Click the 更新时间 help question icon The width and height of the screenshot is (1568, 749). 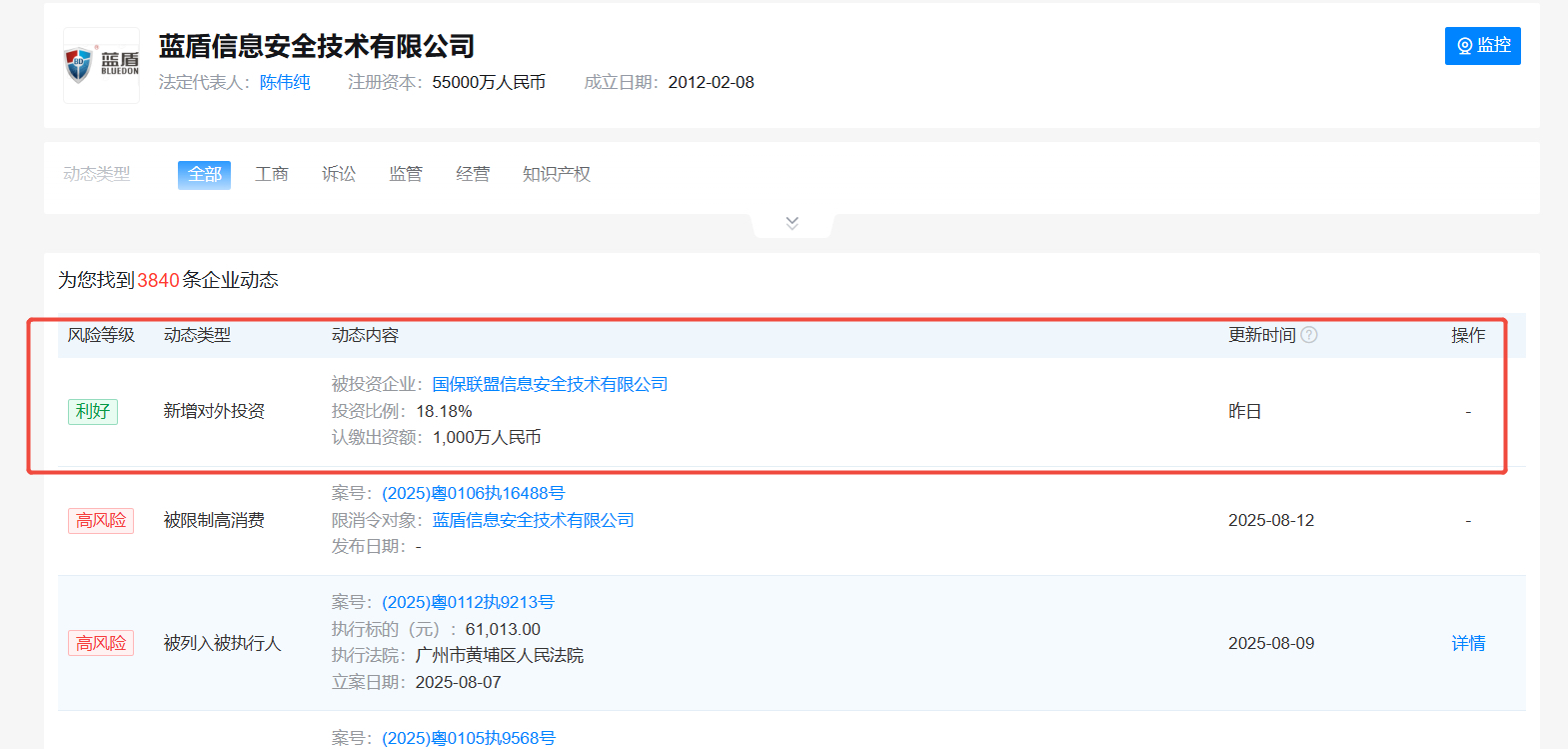(x=1309, y=335)
